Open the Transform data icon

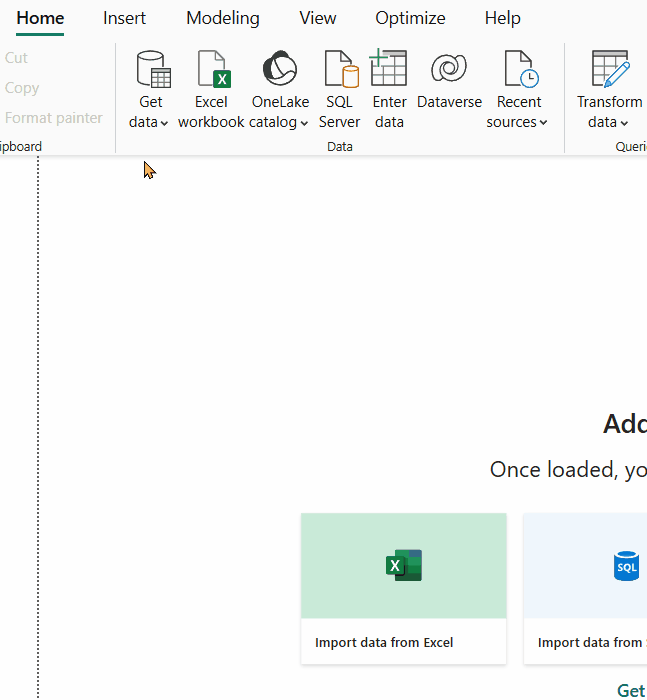click(609, 70)
